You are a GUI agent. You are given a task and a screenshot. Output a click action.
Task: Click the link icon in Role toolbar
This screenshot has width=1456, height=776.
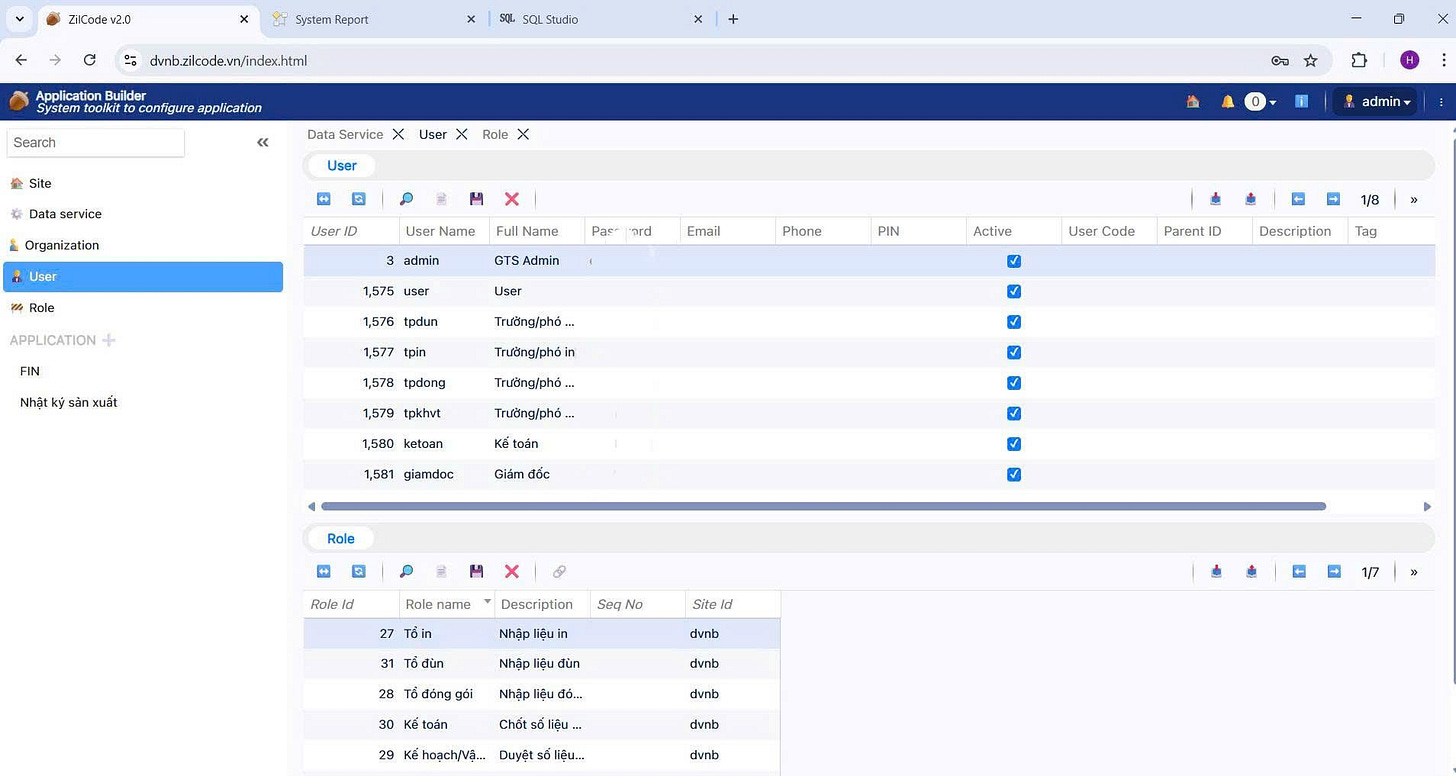(559, 571)
